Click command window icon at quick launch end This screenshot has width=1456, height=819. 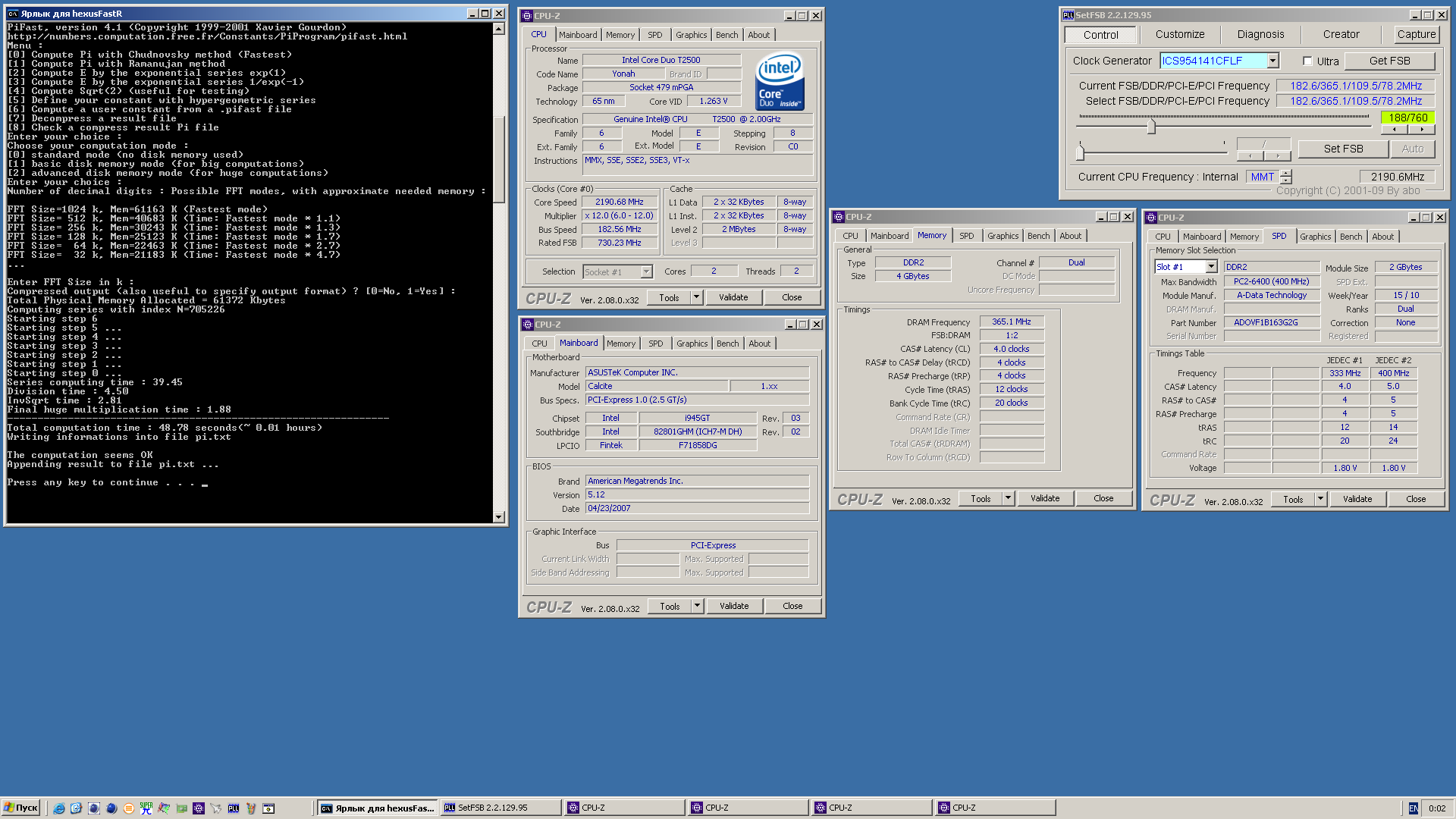268,808
